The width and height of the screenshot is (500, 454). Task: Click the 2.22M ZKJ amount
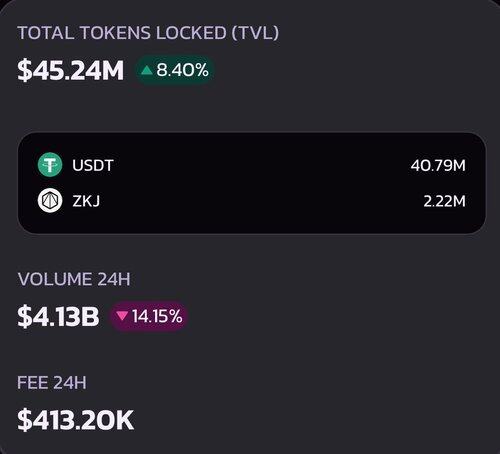[x=444, y=201]
